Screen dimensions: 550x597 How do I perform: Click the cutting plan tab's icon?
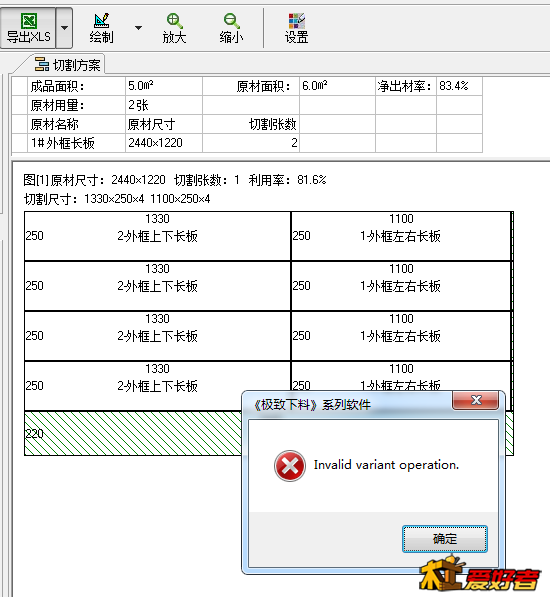(42, 64)
